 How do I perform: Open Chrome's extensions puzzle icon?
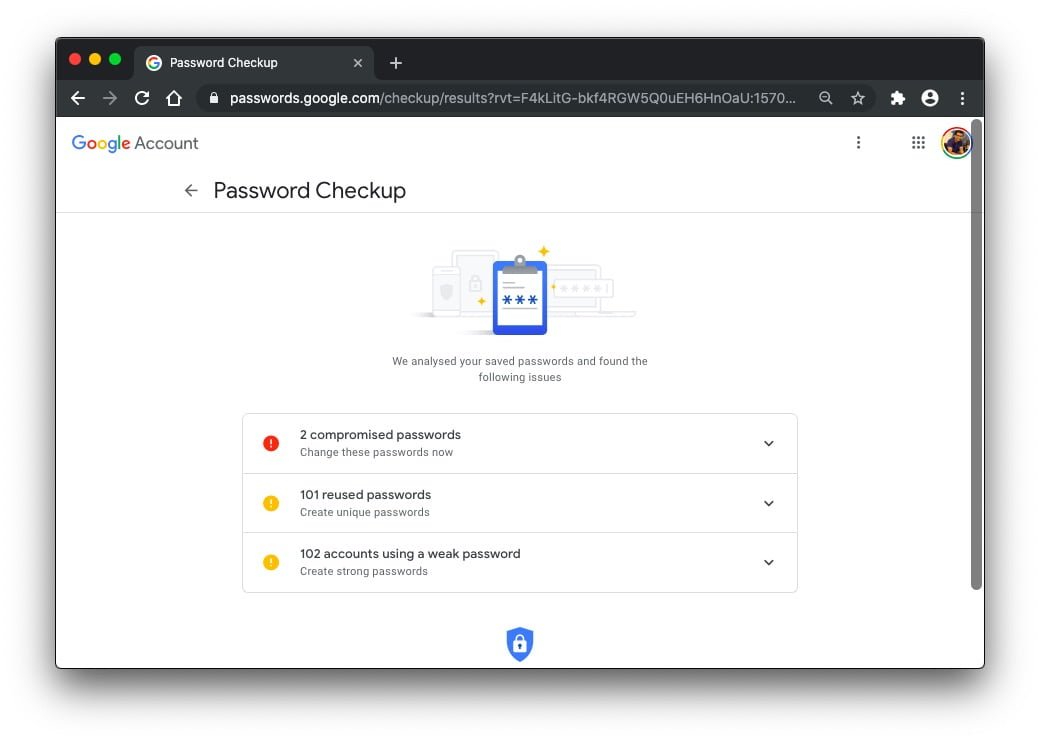pos(897,98)
